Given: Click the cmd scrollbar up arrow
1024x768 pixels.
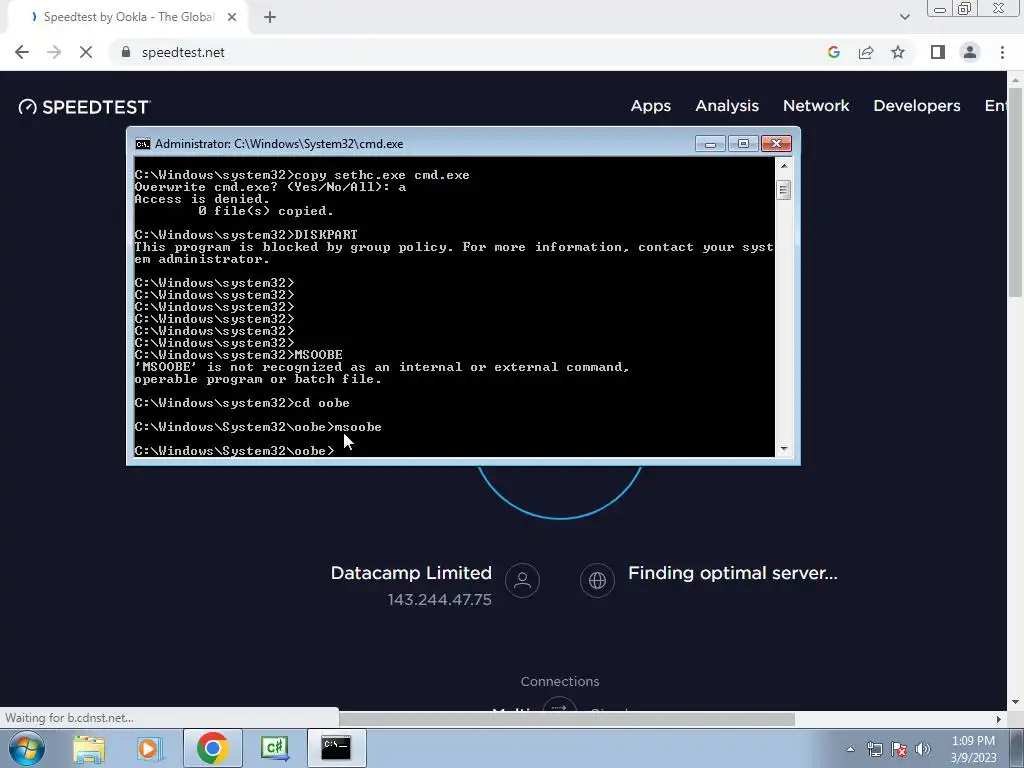Looking at the screenshot, I should tap(784, 166).
